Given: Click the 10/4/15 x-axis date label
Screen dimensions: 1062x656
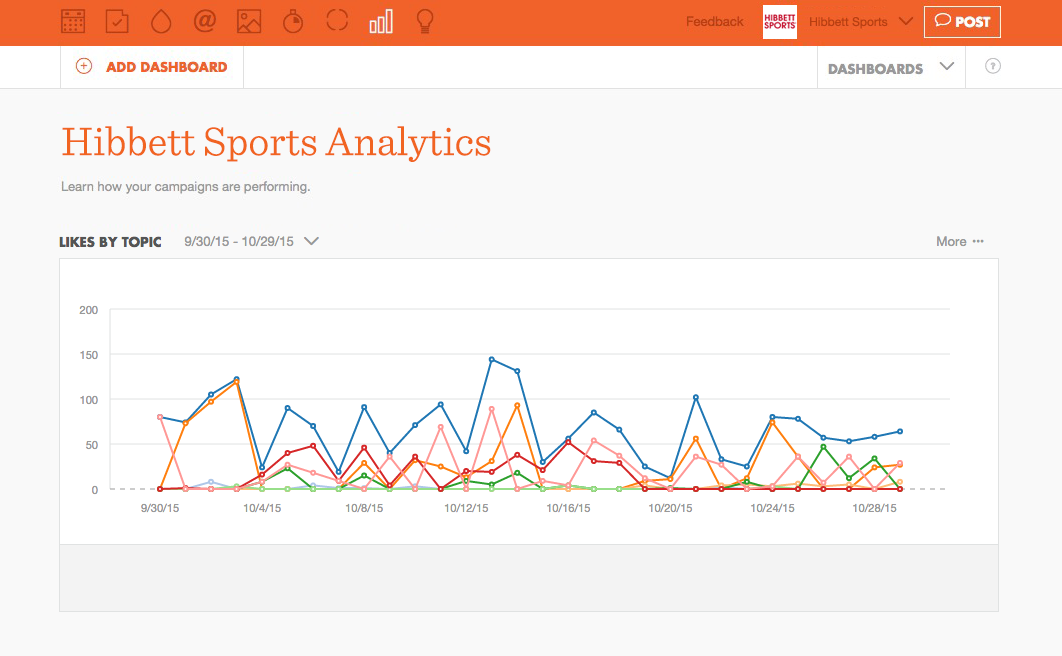Looking at the screenshot, I should [262, 508].
